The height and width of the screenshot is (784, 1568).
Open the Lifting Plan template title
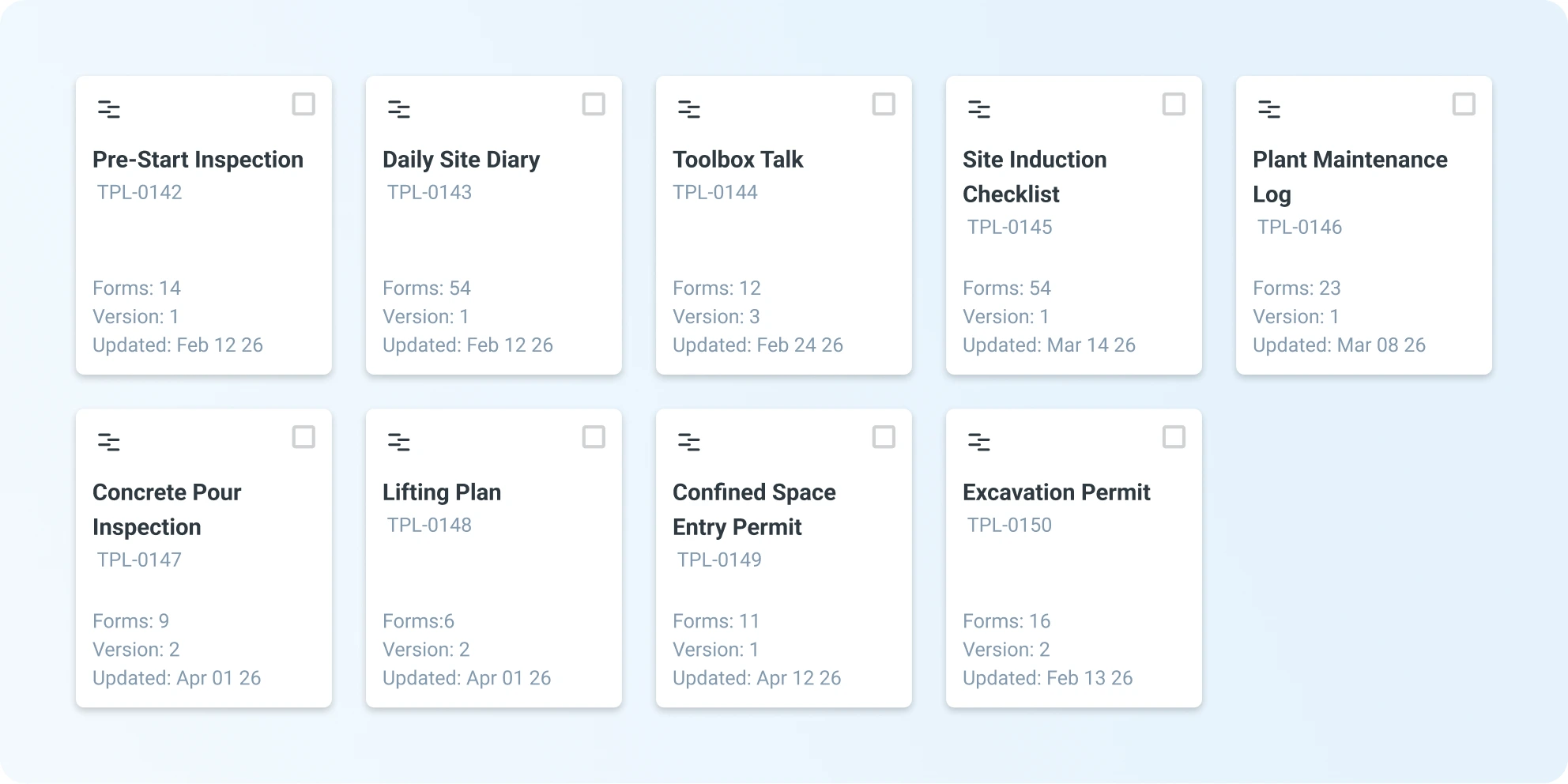pos(442,492)
